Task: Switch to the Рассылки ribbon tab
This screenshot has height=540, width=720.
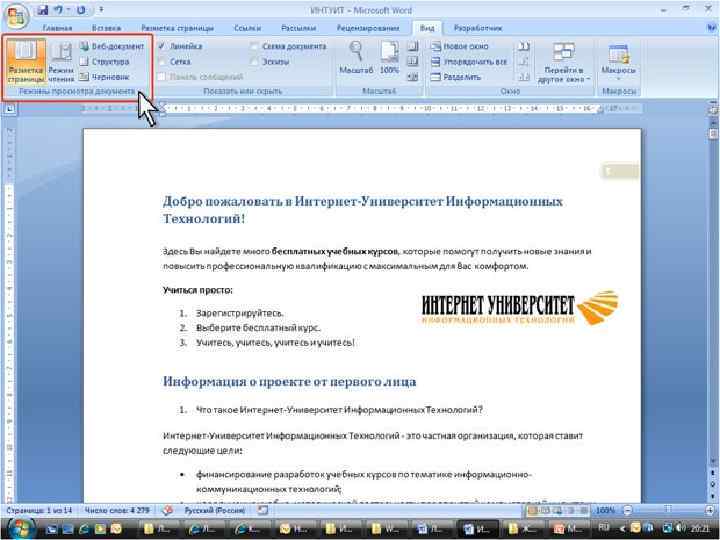Action: (298, 28)
